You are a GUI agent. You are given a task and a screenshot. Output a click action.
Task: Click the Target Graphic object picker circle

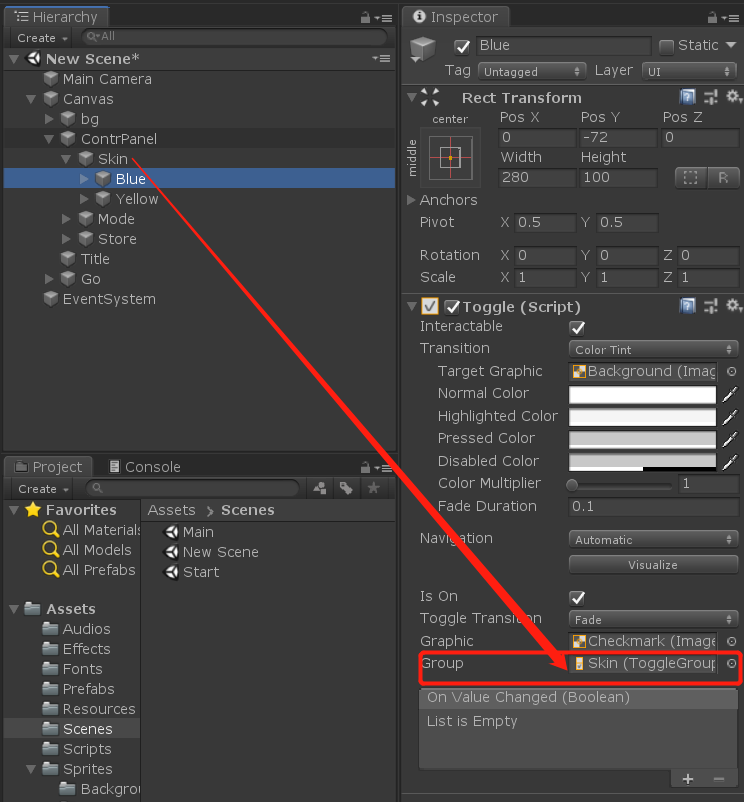(x=732, y=371)
